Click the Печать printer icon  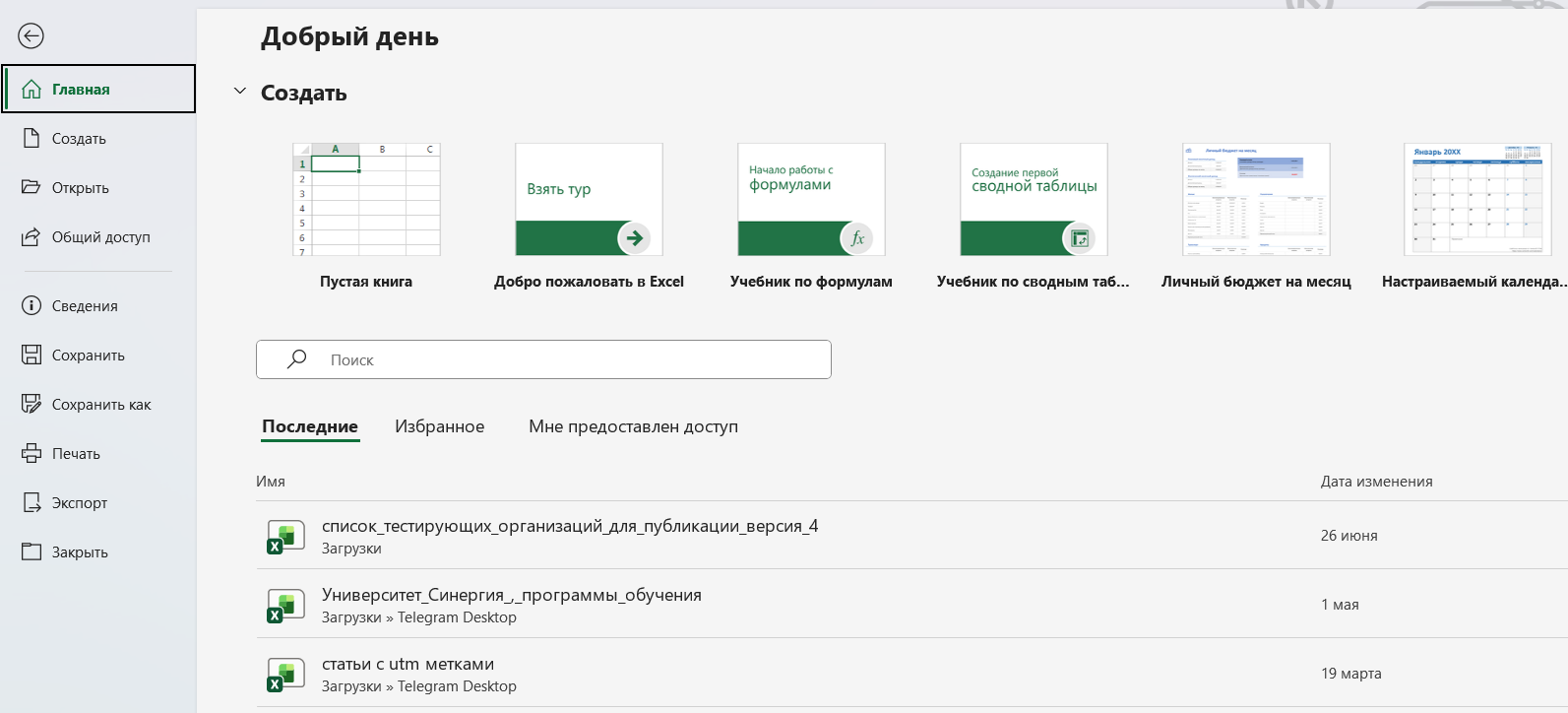tap(31, 453)
